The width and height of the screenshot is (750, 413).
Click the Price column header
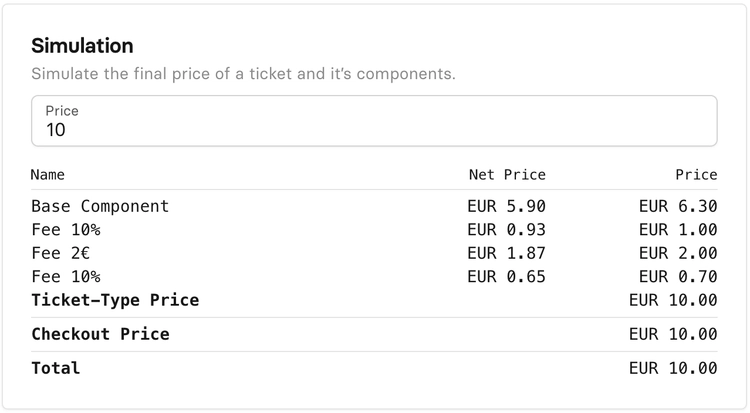[x=696, y=174]
